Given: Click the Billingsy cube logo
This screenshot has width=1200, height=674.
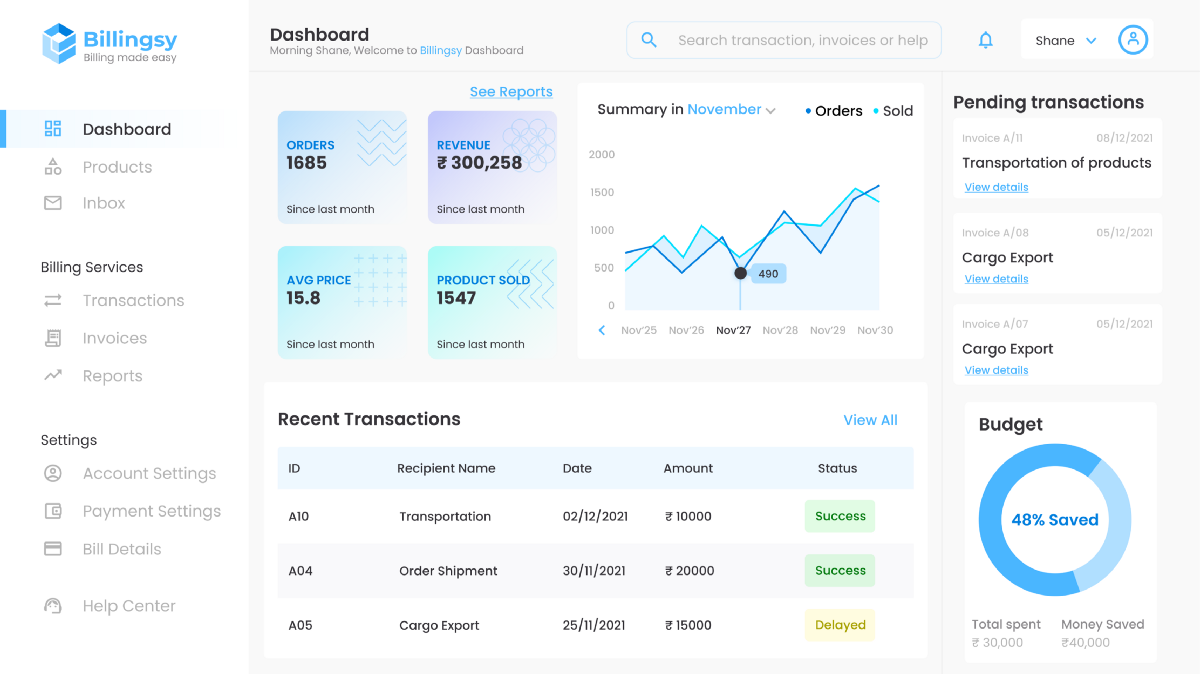Looking at the screenshot, I should tap(59, 43).
